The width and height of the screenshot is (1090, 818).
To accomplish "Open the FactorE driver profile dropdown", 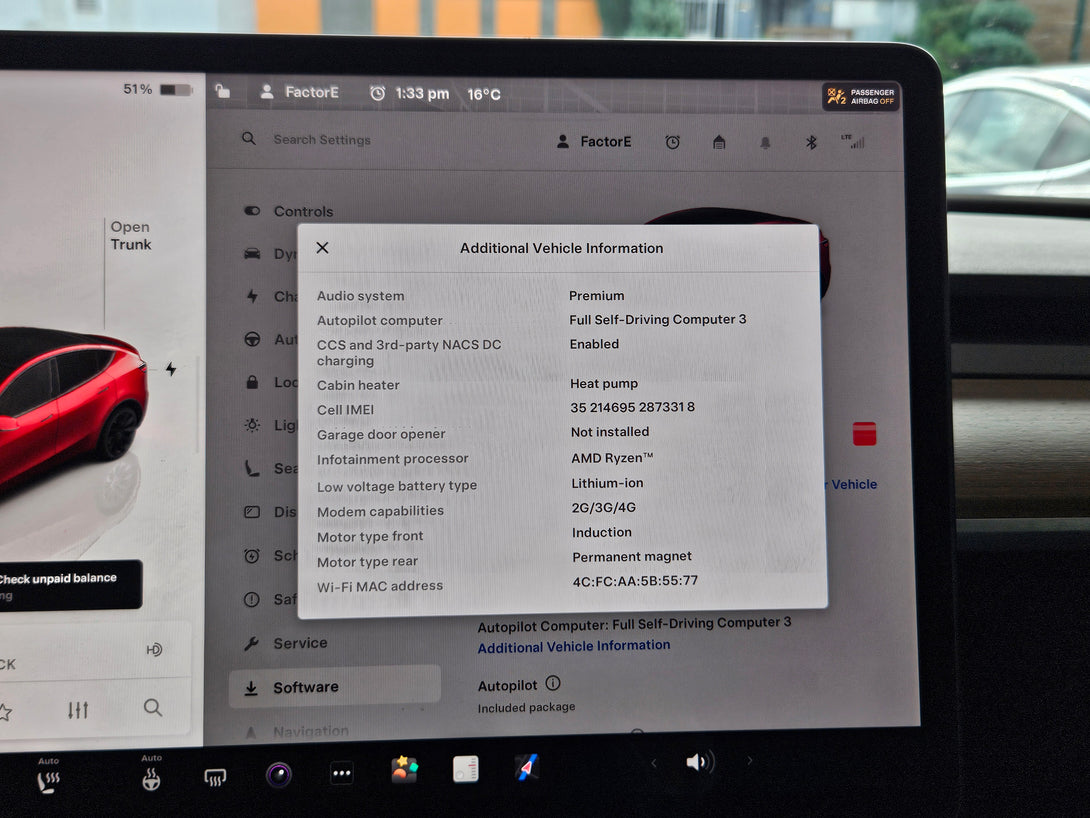I will pos(594,142).
